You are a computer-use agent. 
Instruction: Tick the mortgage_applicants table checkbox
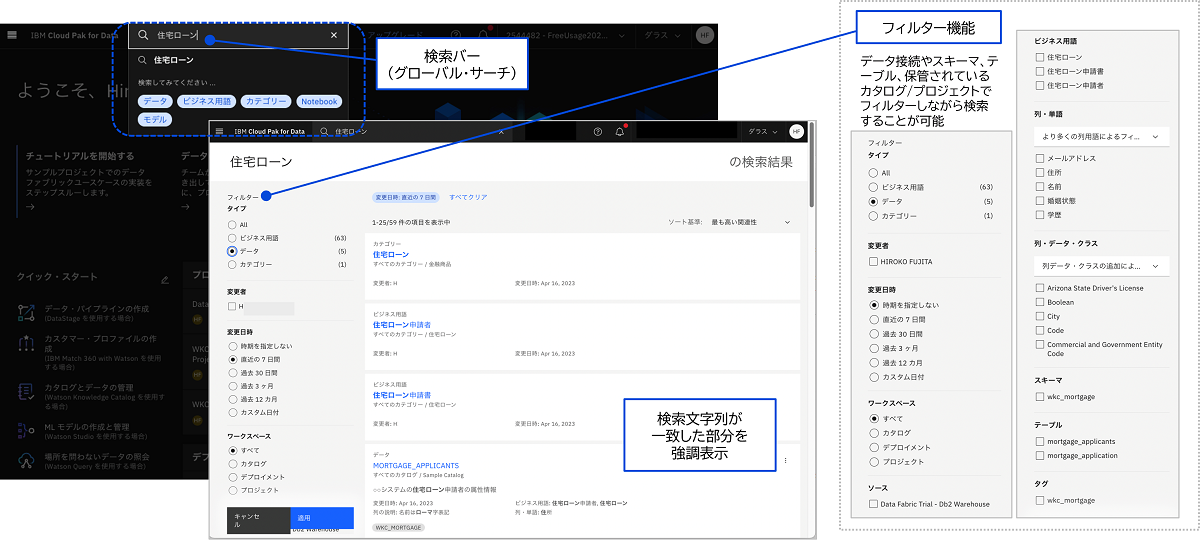pyautogui.click(x=1041, y=441)
